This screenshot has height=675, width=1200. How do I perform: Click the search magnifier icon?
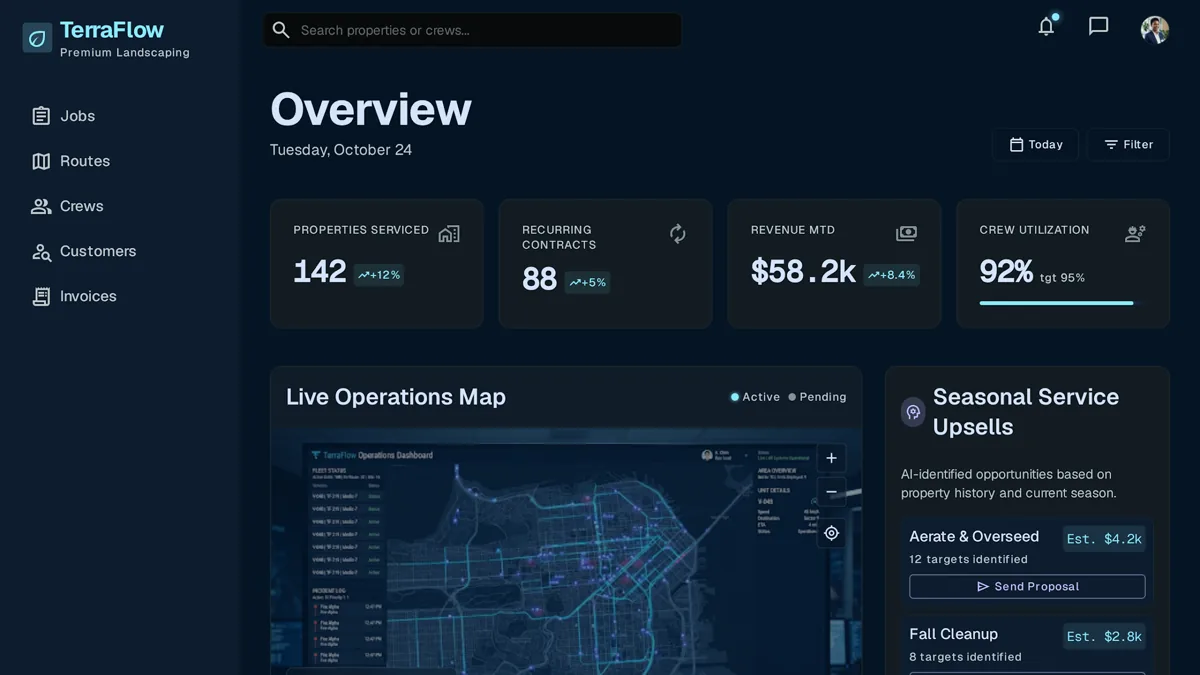tap(281, 30)
